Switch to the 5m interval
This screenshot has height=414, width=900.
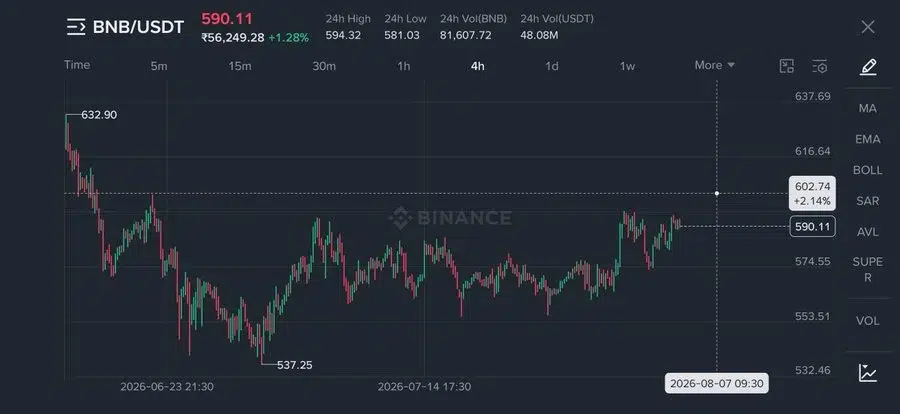point(159,66)
